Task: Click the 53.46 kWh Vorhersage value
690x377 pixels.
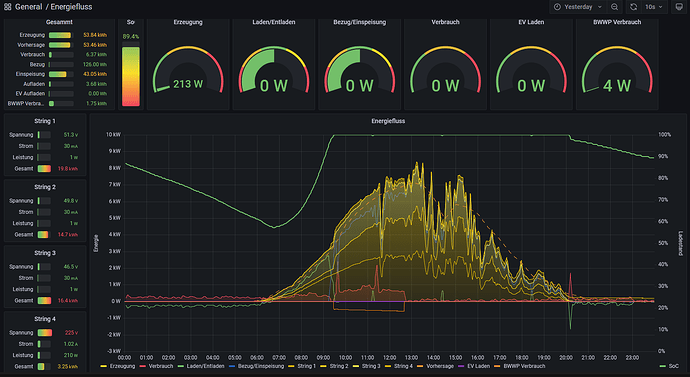Action: click(95, 45)
